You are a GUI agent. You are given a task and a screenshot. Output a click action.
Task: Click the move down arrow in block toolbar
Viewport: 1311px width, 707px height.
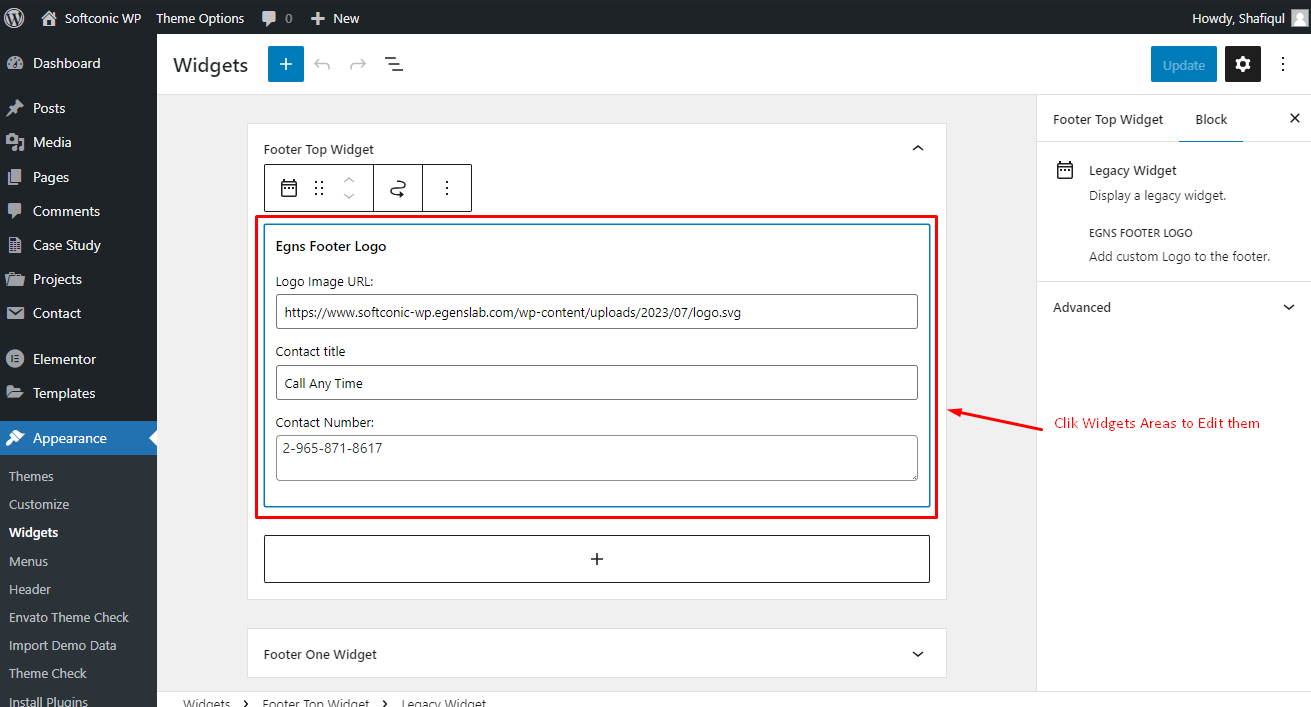pos(349,196)
